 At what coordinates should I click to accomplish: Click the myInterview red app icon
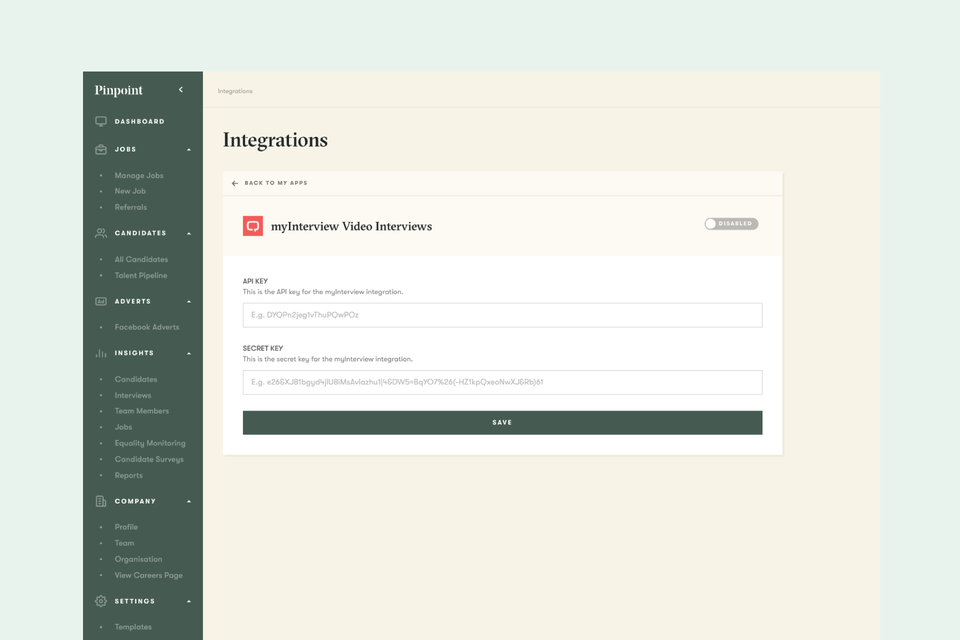coord(253,226)
